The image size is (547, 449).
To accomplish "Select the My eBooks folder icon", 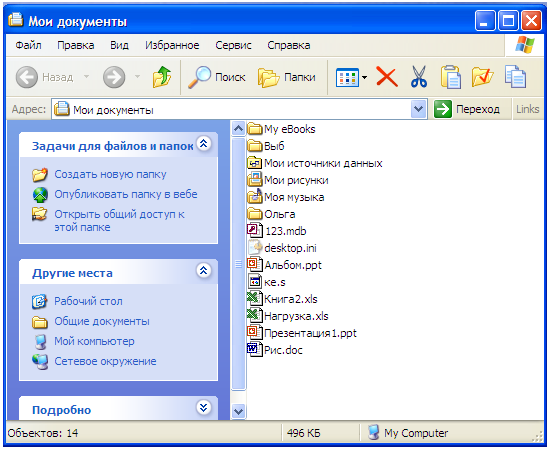I will coord(255,129).
